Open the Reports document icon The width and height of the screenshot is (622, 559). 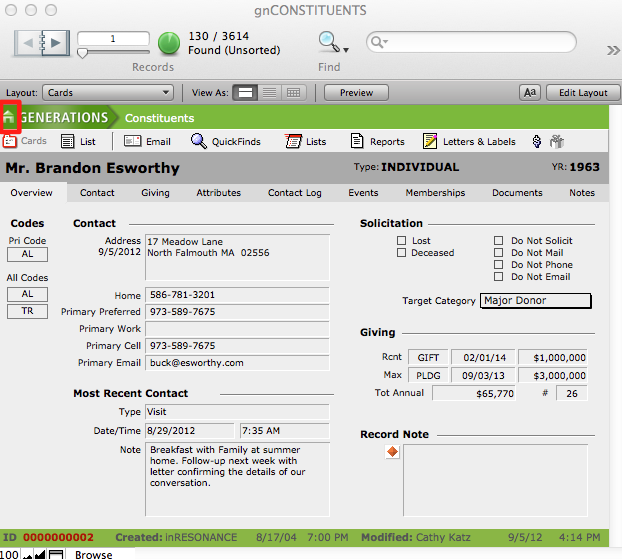[x=357, y=142]
